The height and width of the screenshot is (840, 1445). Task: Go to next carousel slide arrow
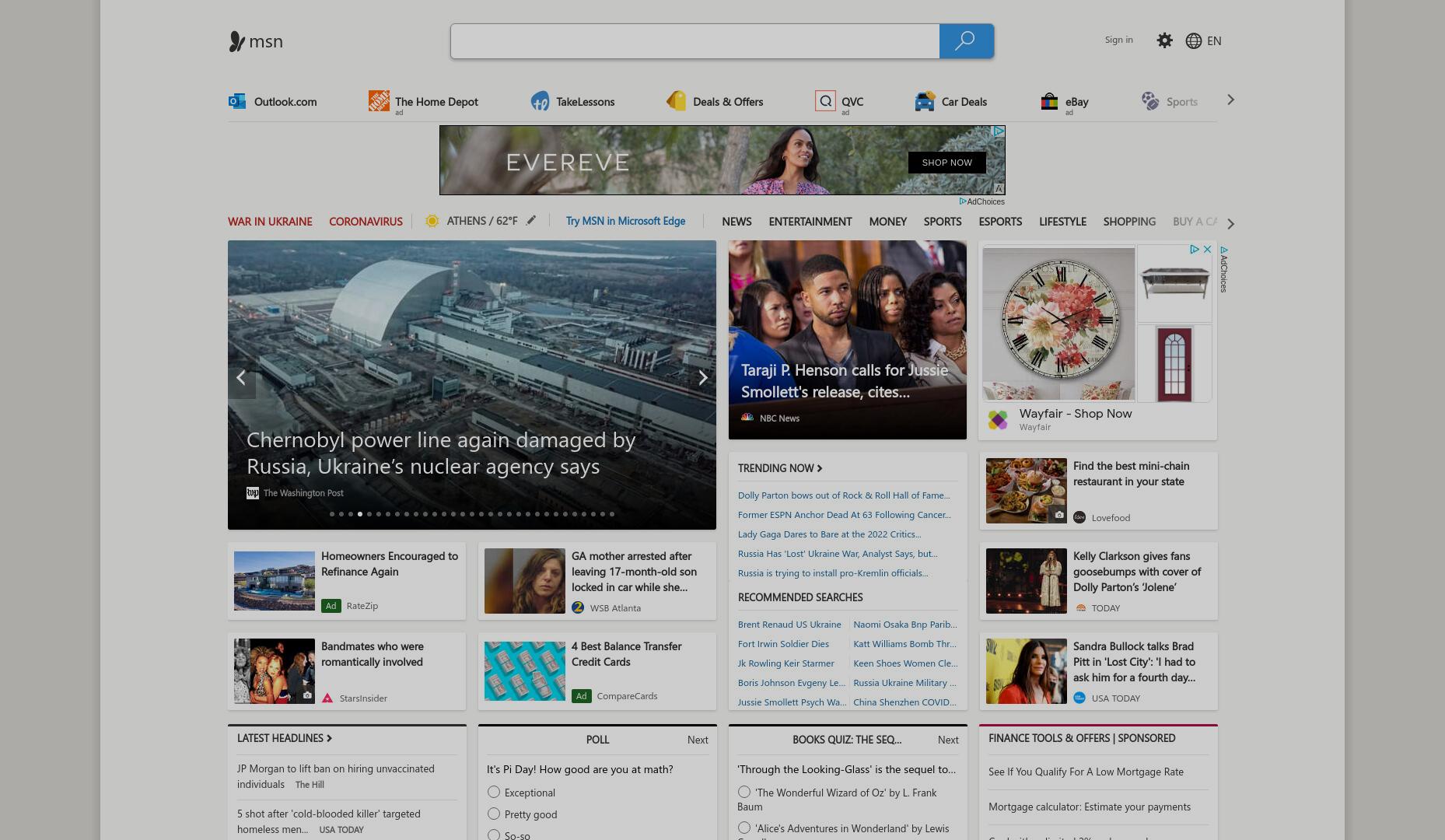point(702,378)
